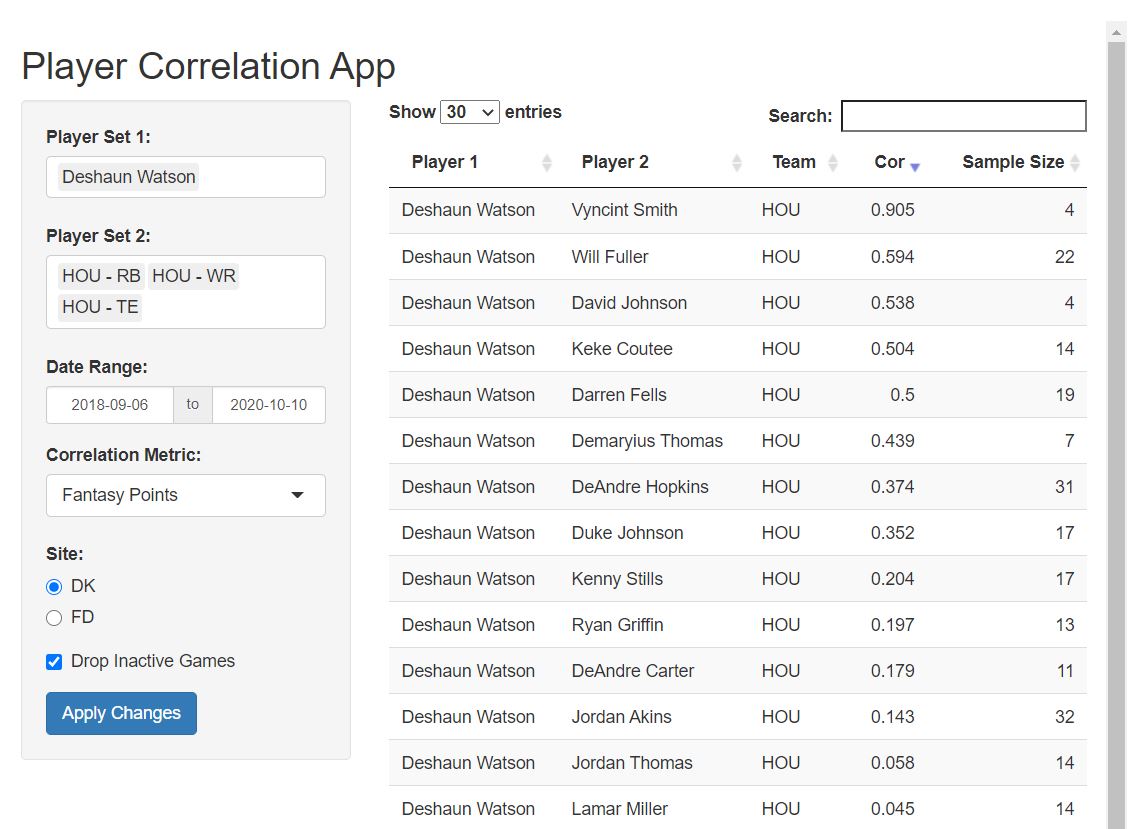Click scrollbar up arrow
This screenshot has height=829, width=1135.
1117,32
